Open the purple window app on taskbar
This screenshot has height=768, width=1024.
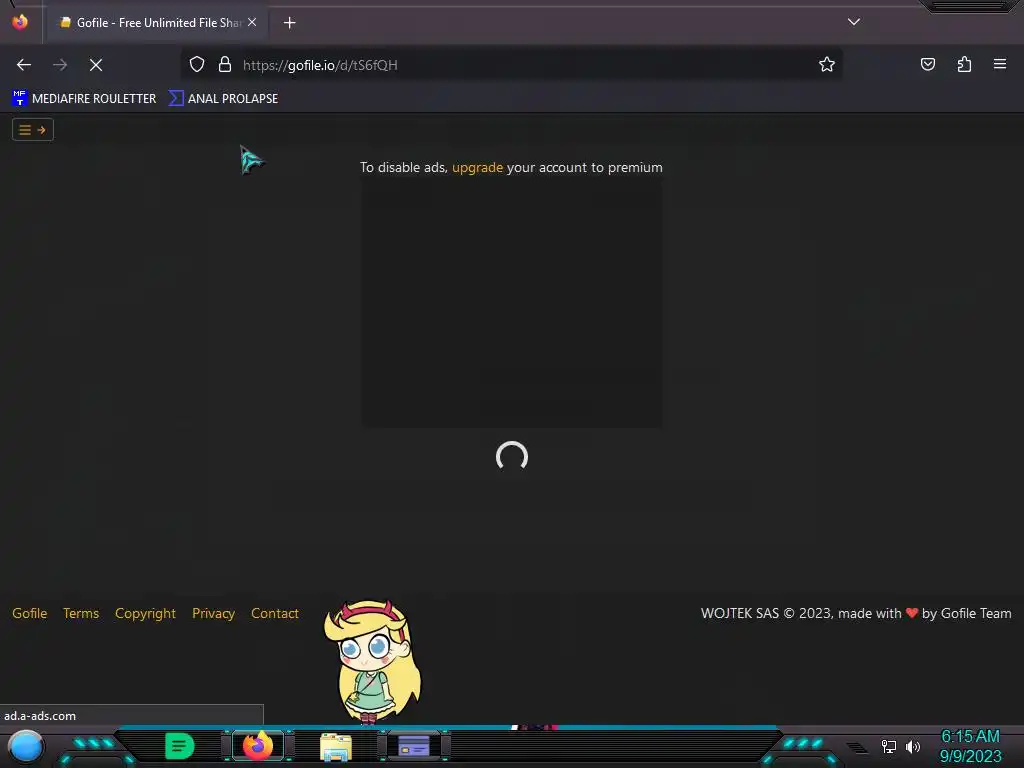pyautogui.click(x=413, y=746)
